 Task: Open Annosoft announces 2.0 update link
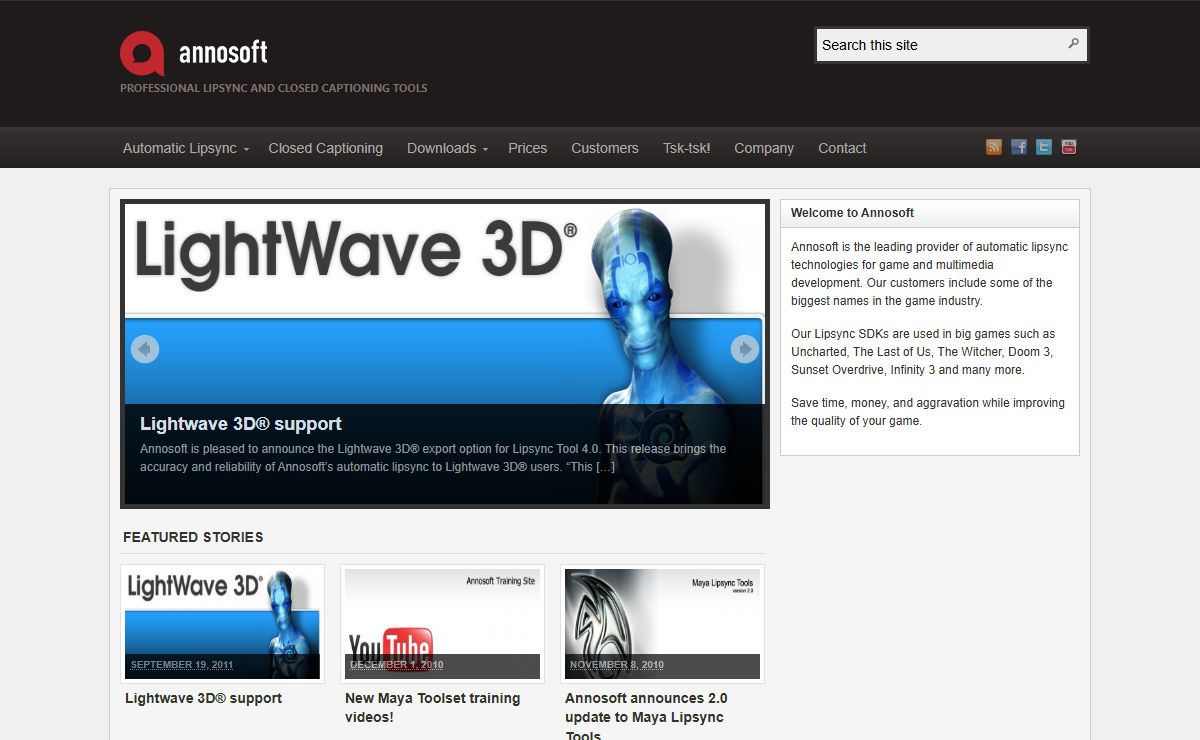[x=646, y=717]
